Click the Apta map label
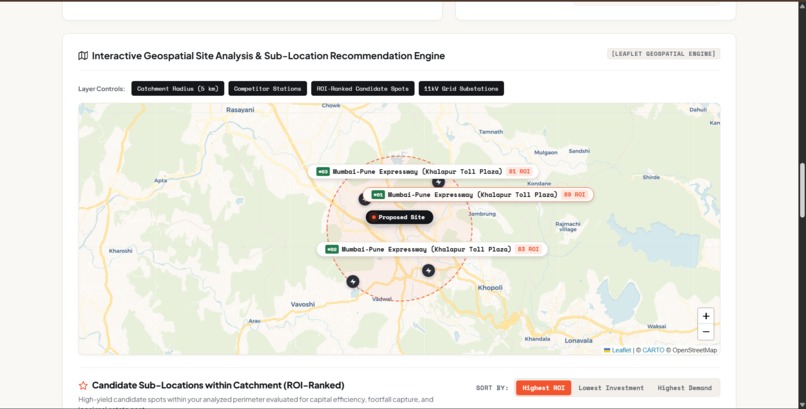 point(160,180)
